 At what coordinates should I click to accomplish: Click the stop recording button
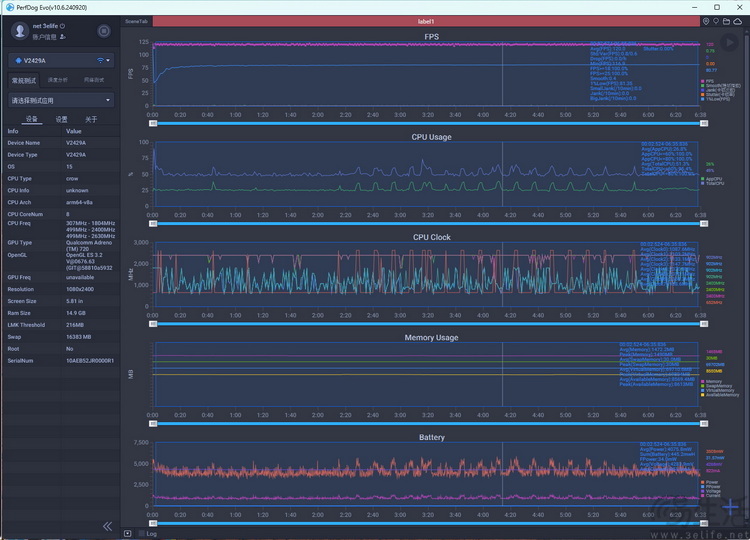point(103,31)
